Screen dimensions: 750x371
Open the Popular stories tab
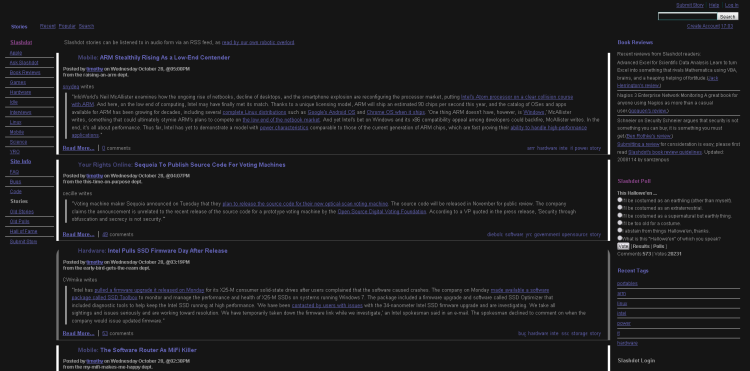[x=67, y=26]
